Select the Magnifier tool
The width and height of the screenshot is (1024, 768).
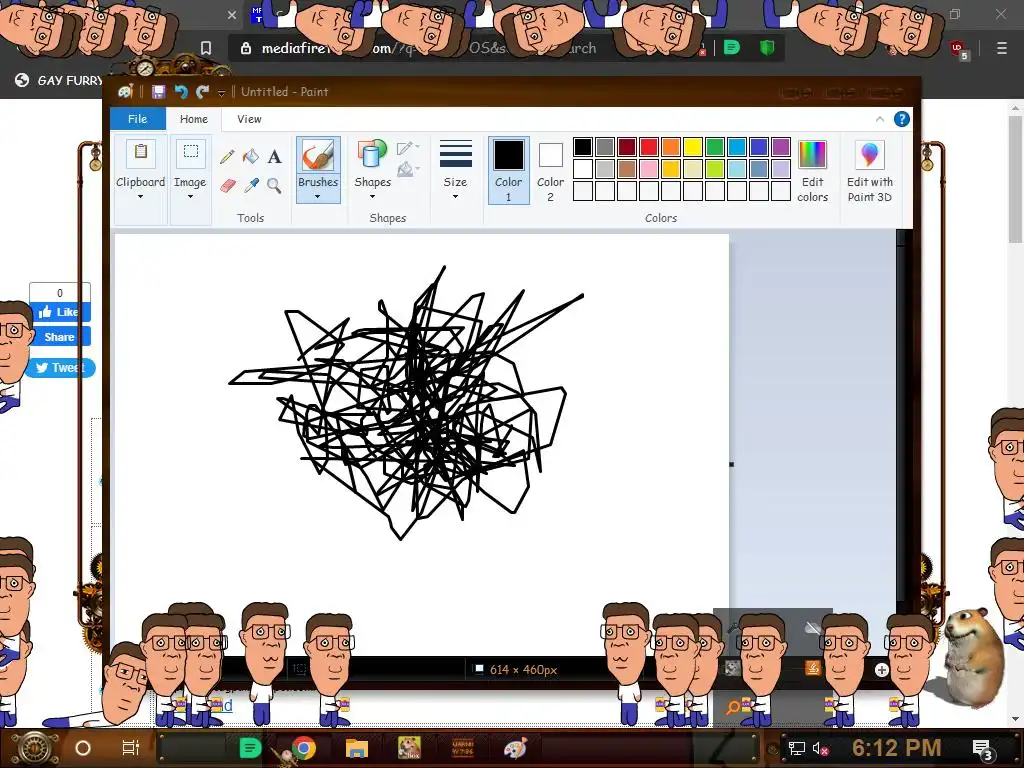click(x=274, y=186)
